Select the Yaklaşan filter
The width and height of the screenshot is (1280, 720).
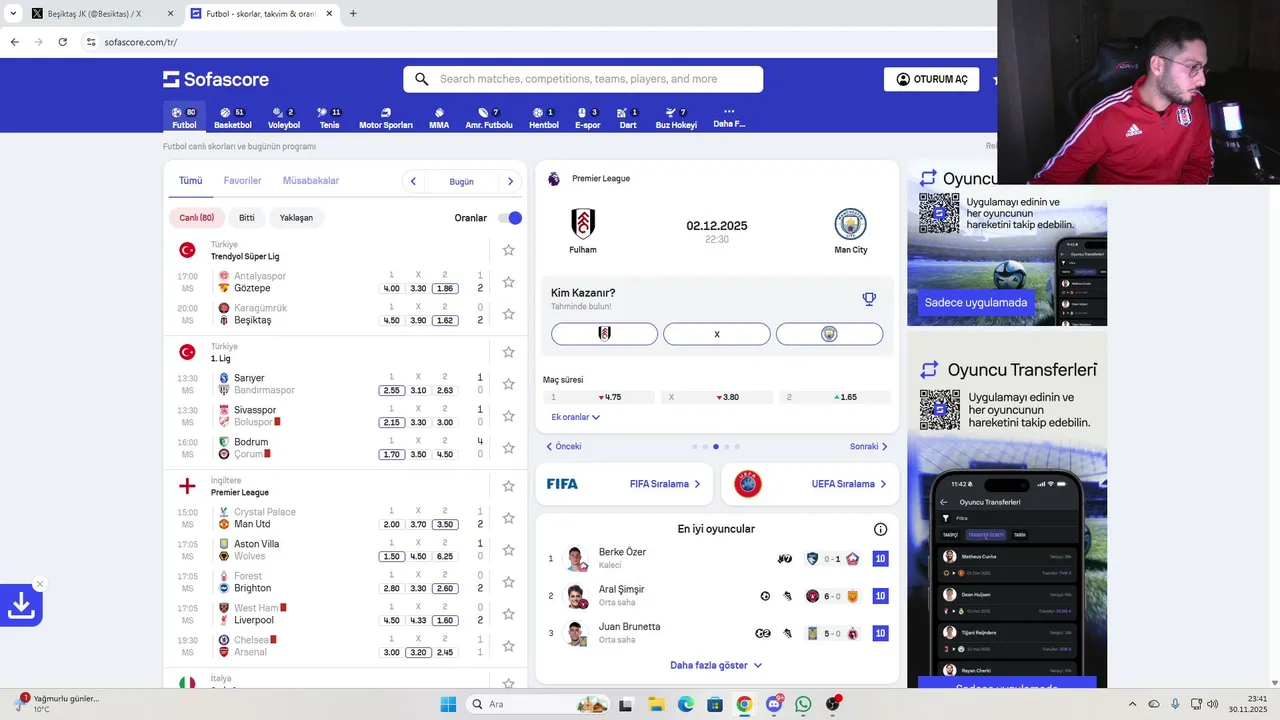pos(296,218)
